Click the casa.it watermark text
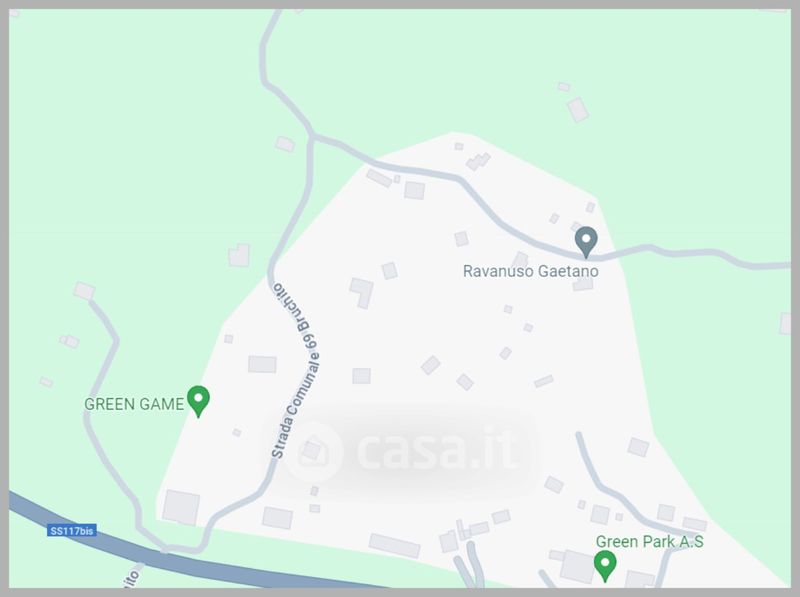Screen dimensions: 800x597 437,450
